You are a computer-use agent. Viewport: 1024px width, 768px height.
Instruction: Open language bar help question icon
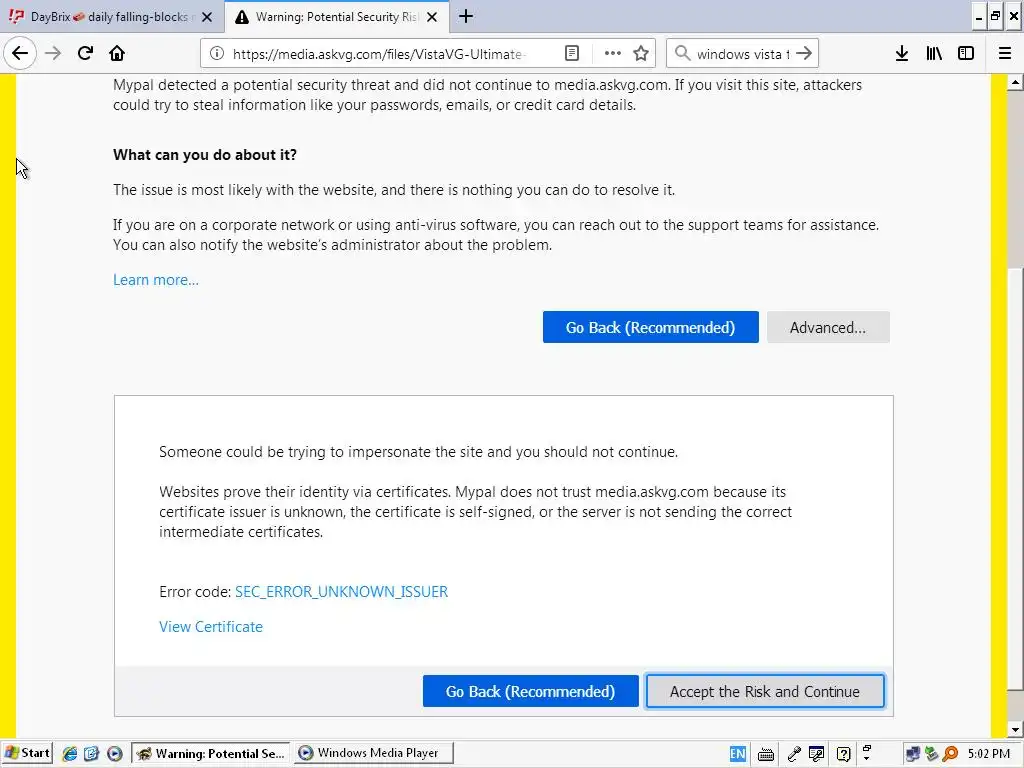pos(844,754)
